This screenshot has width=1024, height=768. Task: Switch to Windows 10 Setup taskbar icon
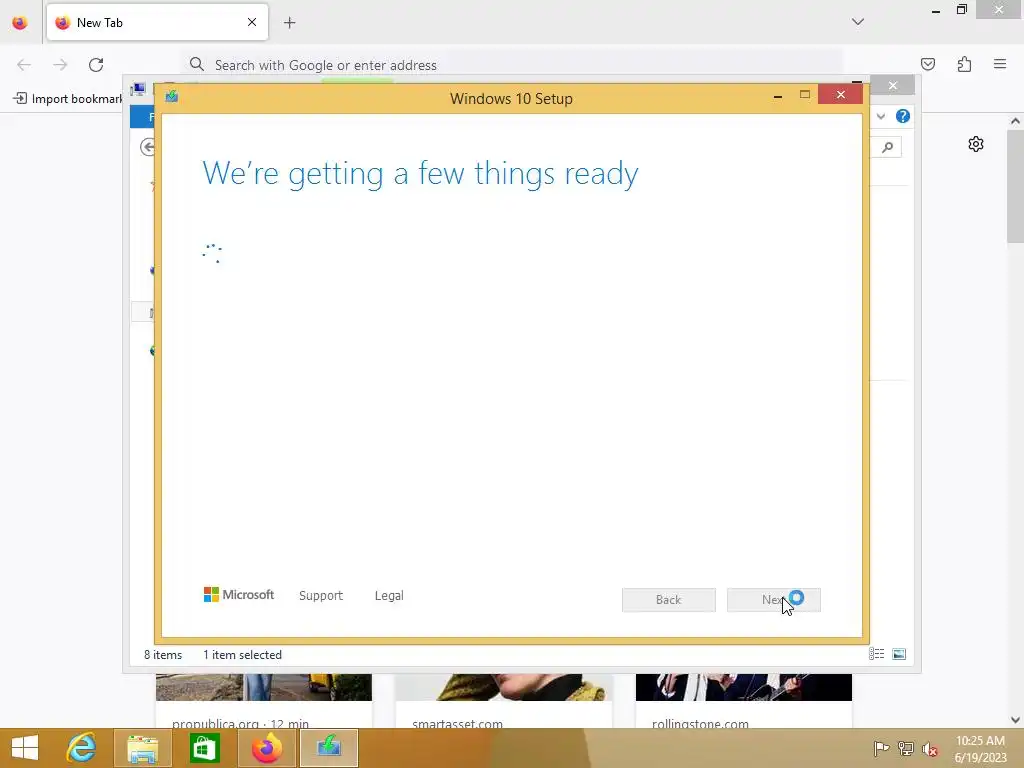click(x=328, y=748)
